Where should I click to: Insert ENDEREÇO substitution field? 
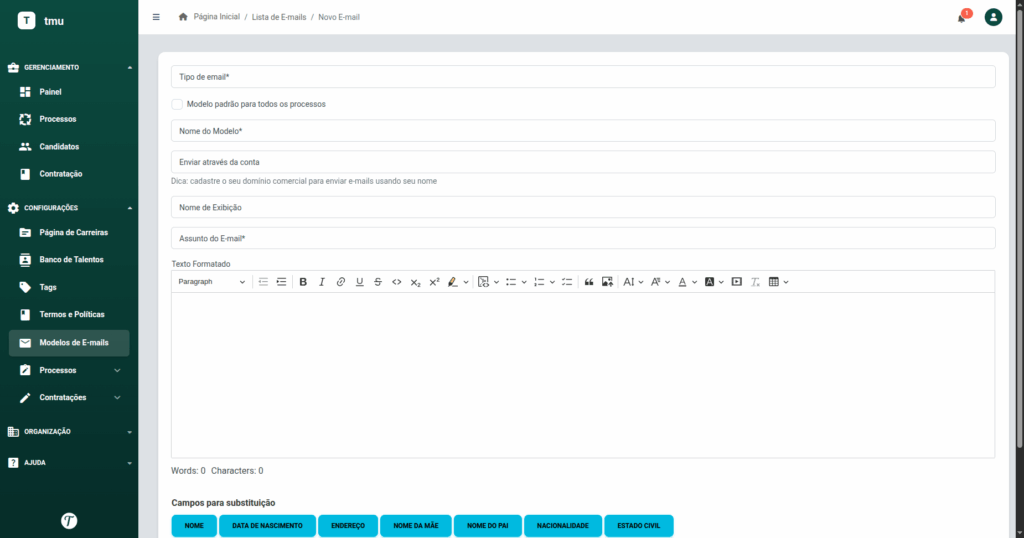pyautogui.click(x=347, y=526)
